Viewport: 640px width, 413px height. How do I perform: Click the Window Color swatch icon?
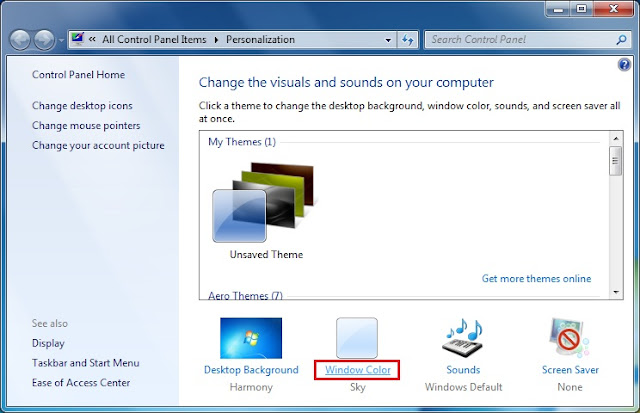(357, 338)
